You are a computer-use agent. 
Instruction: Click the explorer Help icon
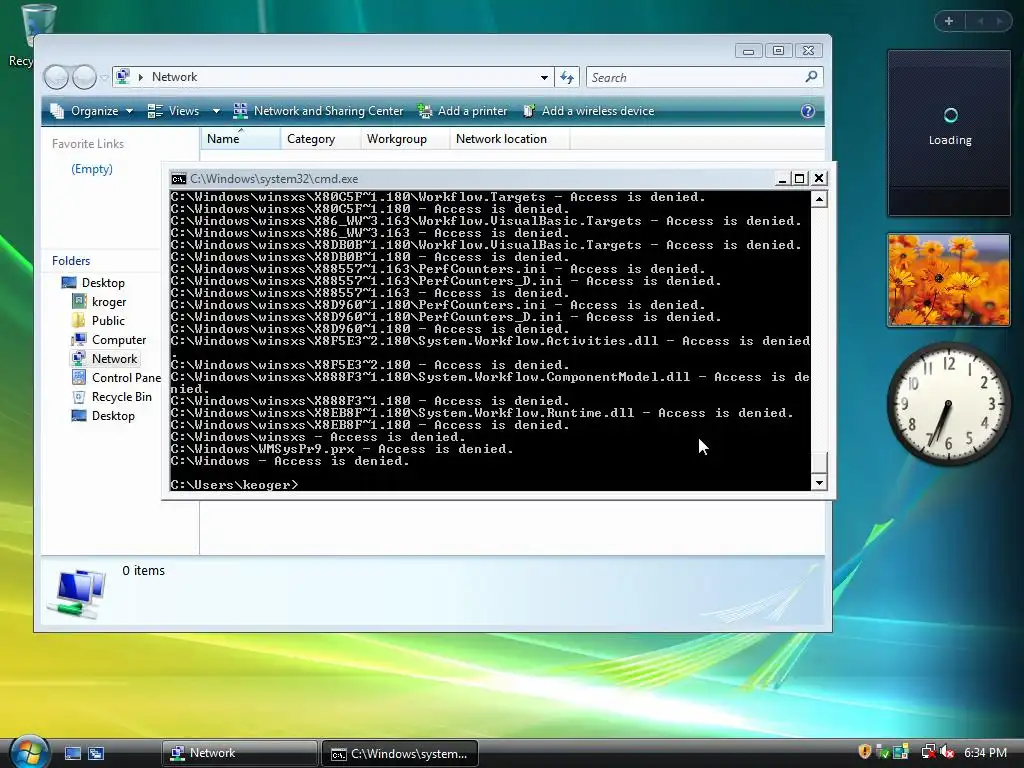[808, 111]
